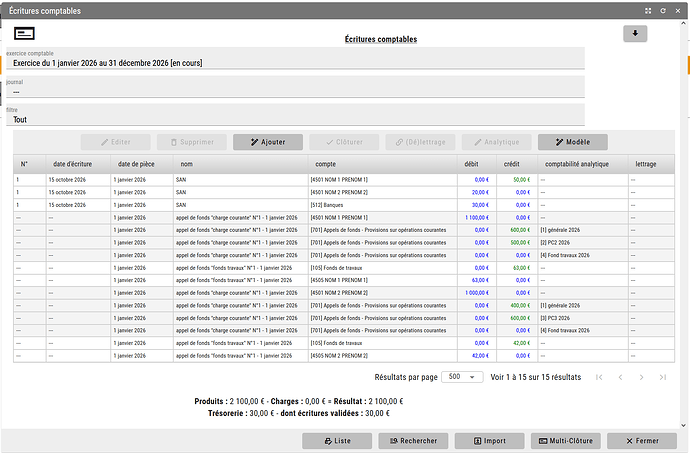Click the Fermer button
The image size is (690, 453).
click(642, 441)
